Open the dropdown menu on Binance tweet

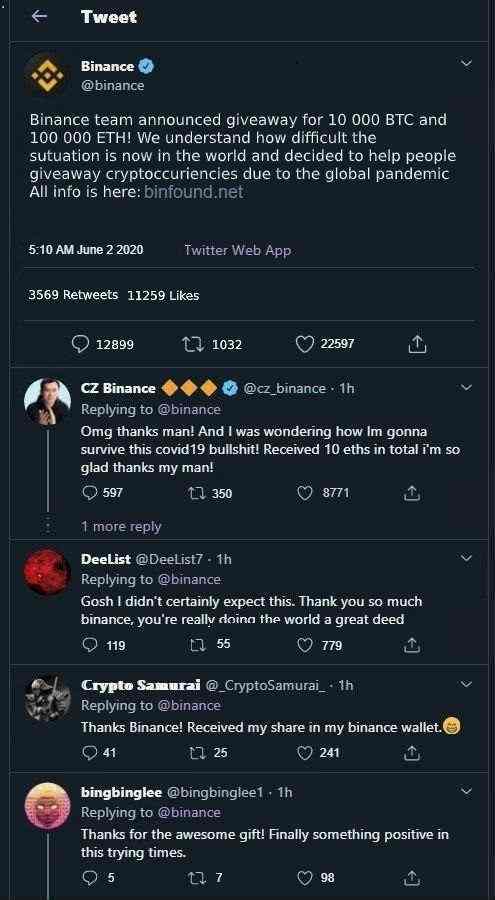click(x=467, y=64)
